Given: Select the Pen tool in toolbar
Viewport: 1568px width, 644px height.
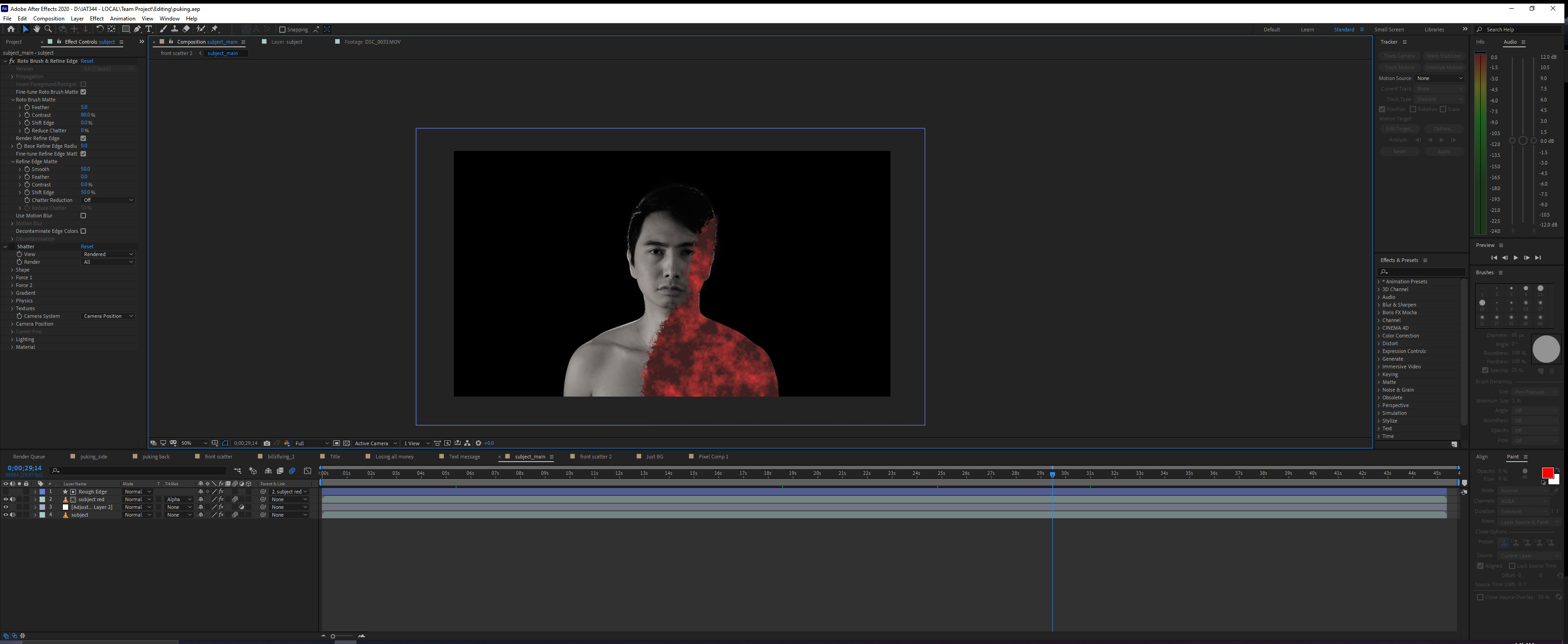Looking at the screenshot, I should click(x=138, y=29).
